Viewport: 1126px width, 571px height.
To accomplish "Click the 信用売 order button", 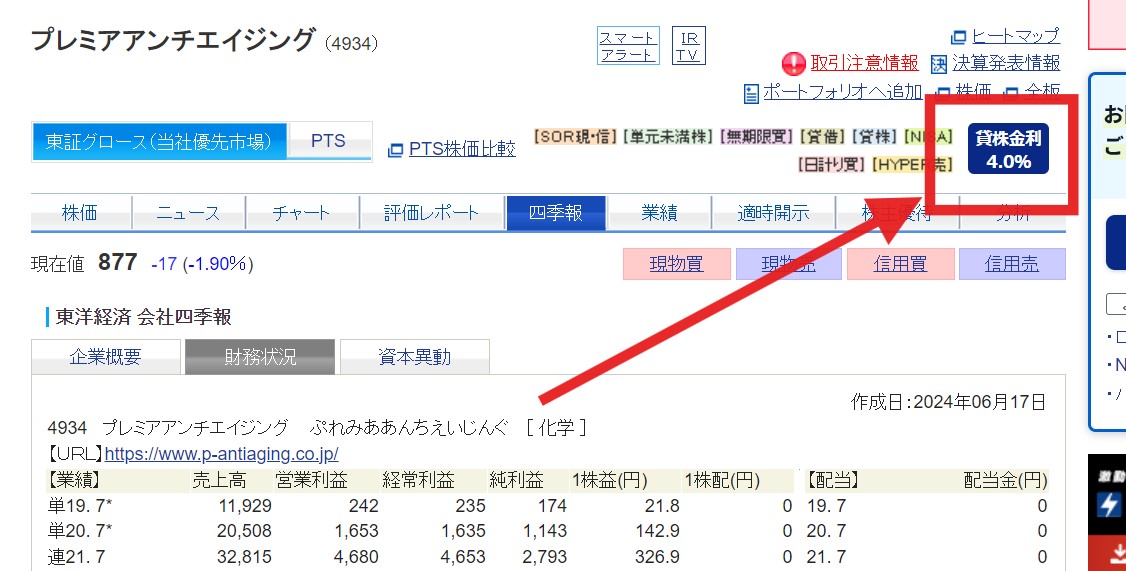I will click(x=1012, y=264).
